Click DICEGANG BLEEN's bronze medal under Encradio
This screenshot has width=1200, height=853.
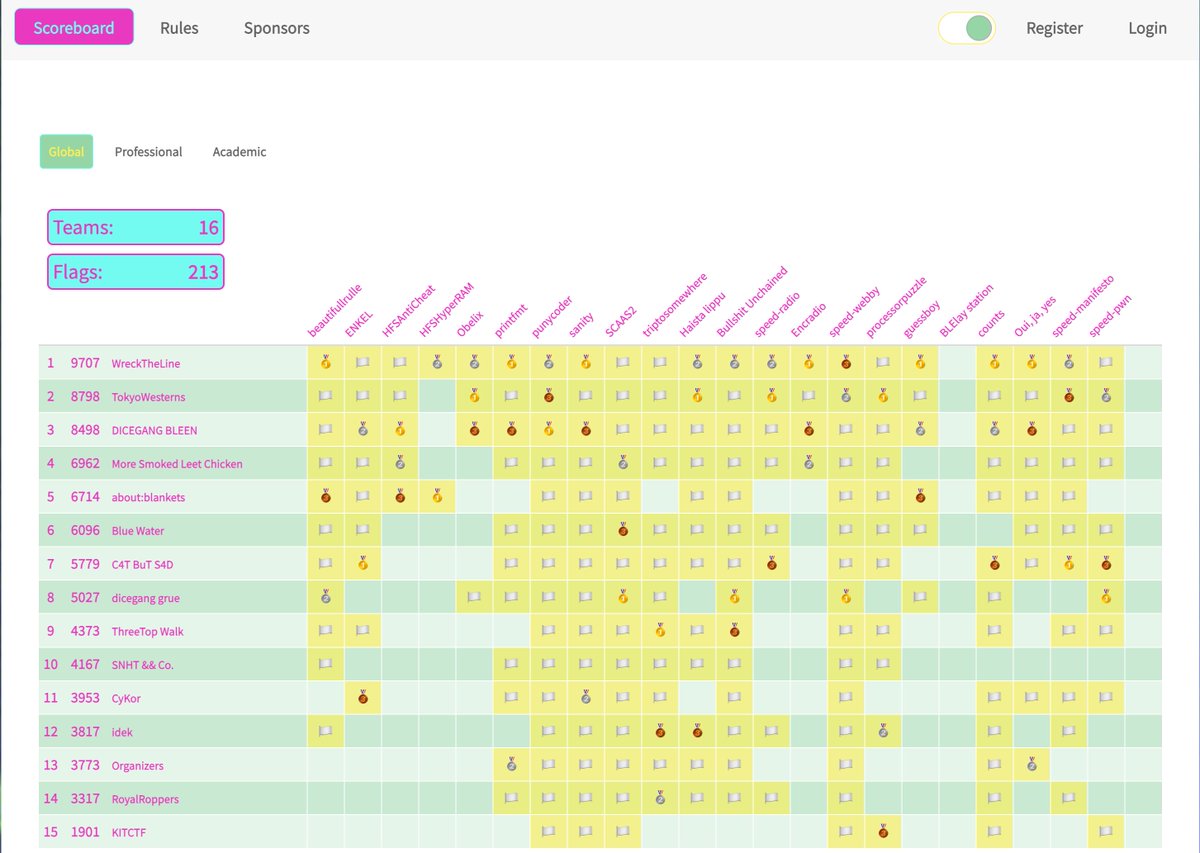tap(809, 430)
